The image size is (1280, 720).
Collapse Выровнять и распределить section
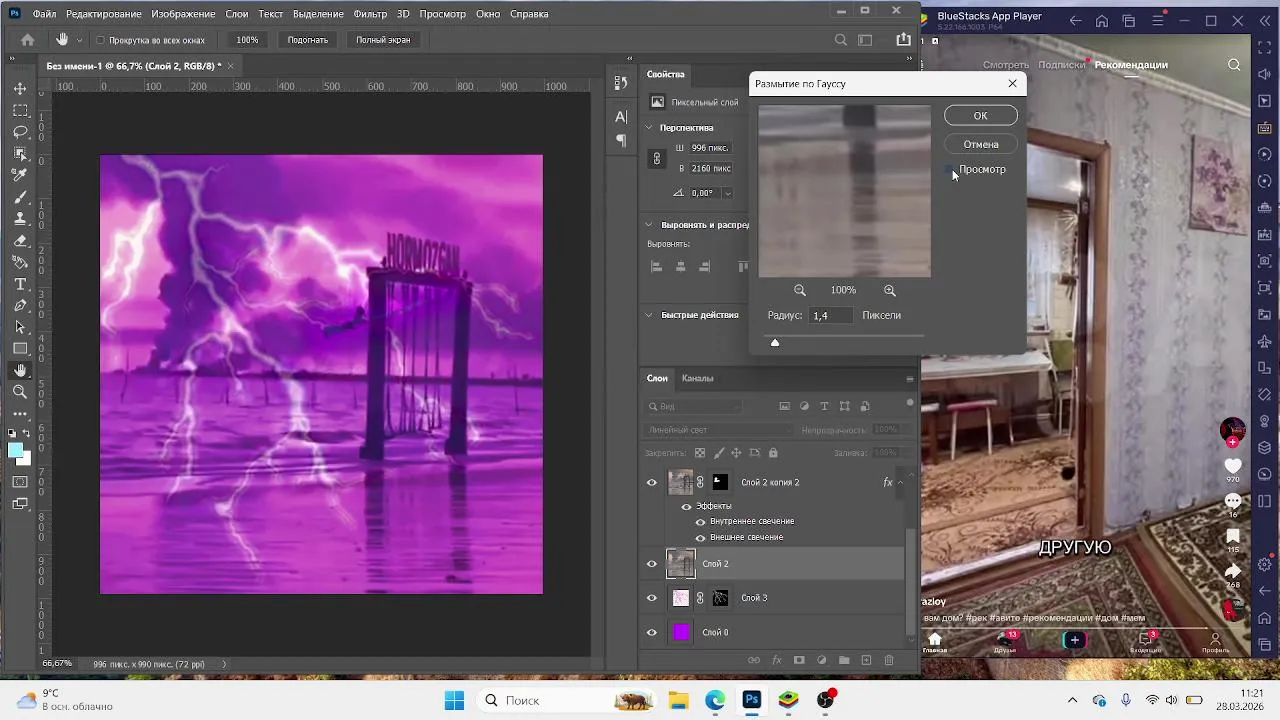(x=648, y=225)
